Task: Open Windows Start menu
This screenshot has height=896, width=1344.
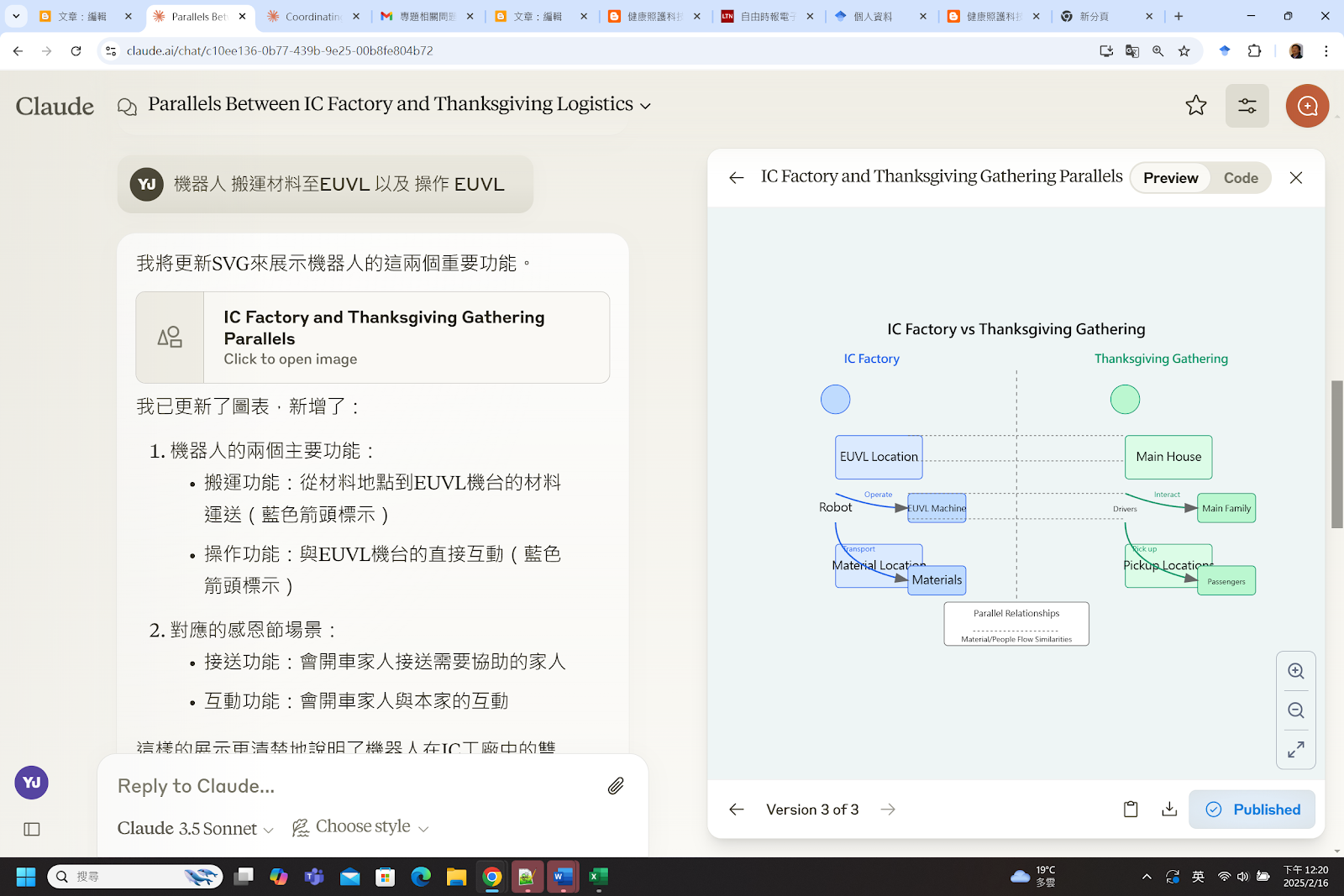Action: (26, 877)
